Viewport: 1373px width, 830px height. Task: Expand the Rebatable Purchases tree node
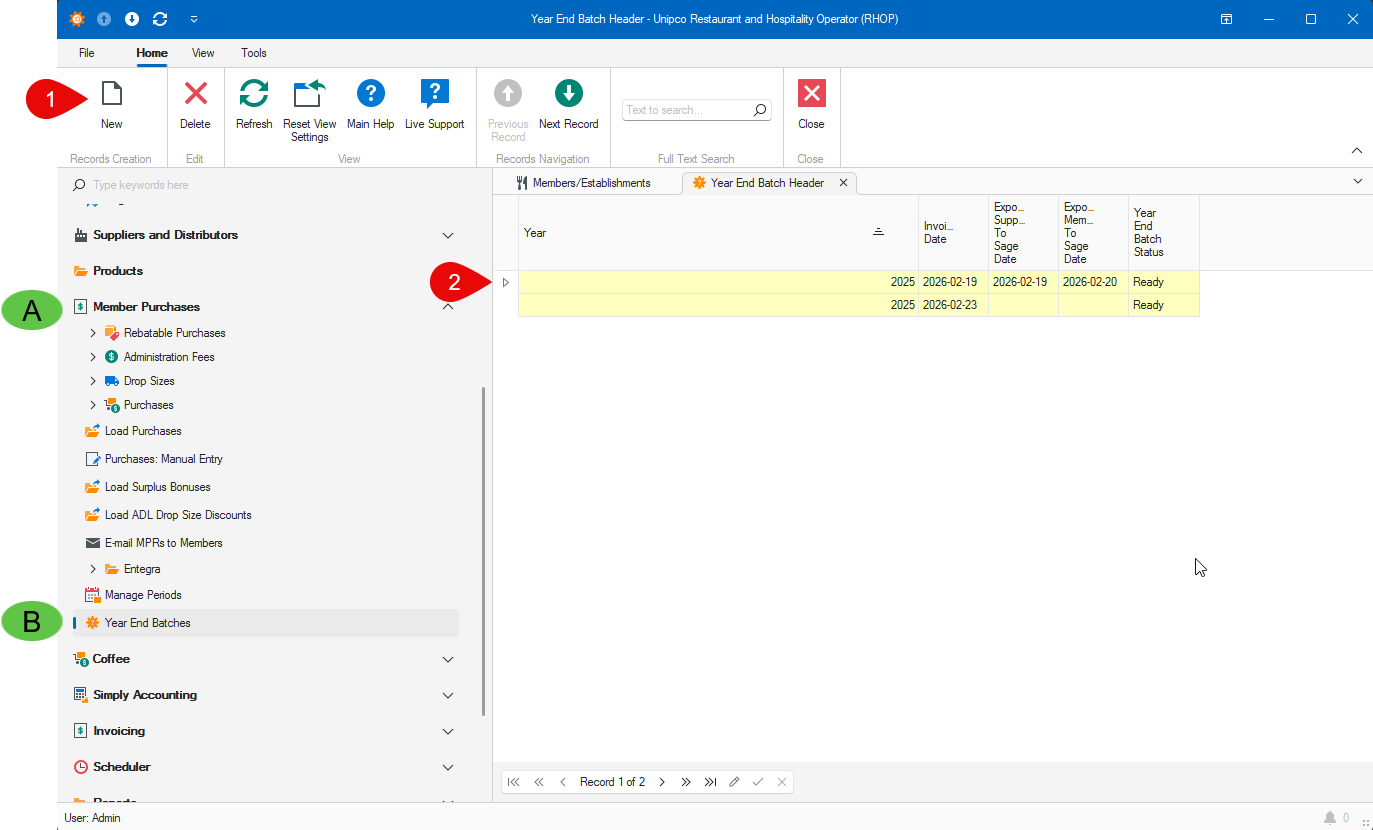(x=93, y=333)
